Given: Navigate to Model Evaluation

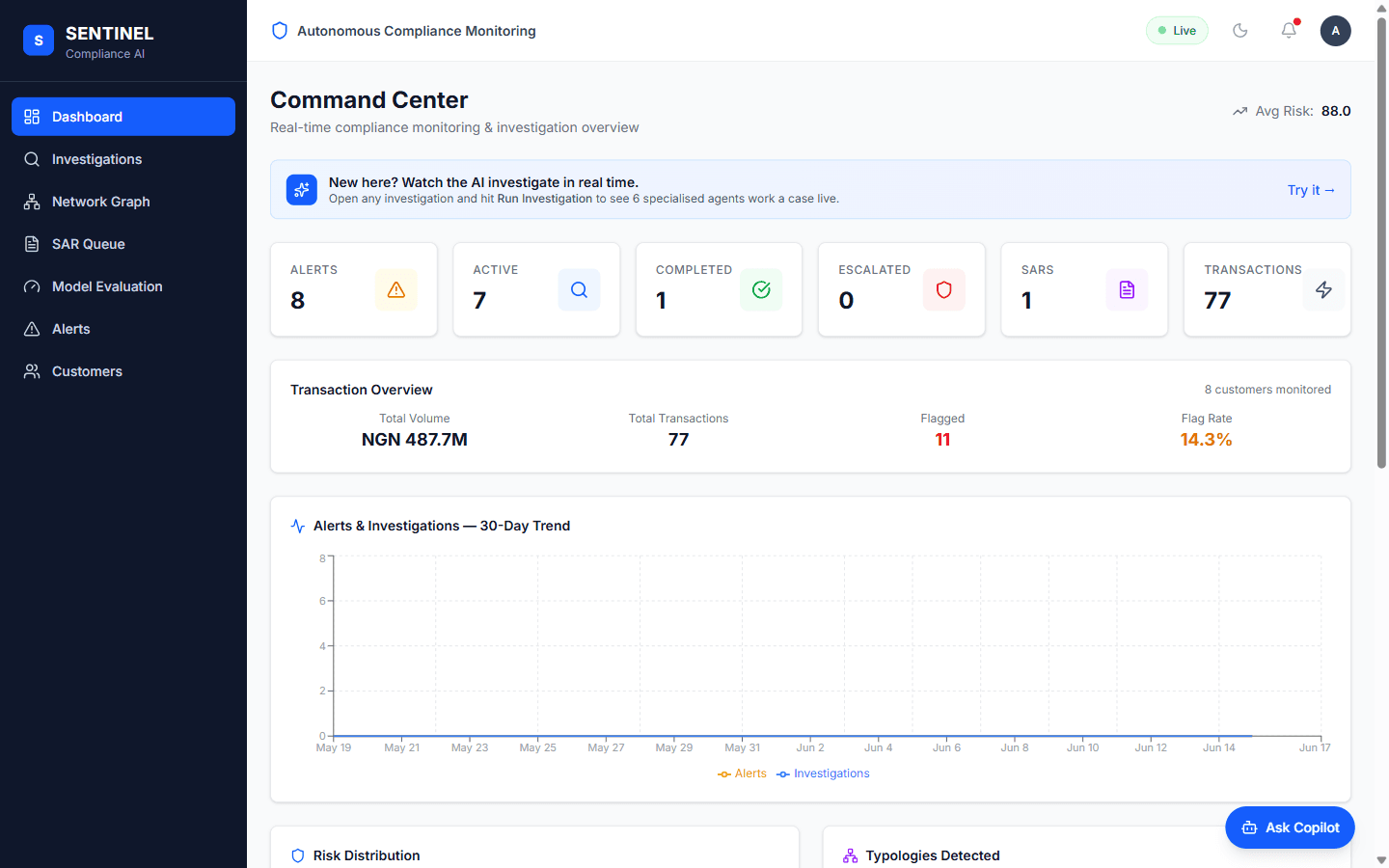Looking at the screenshot, I should click(x=123, y=286).
